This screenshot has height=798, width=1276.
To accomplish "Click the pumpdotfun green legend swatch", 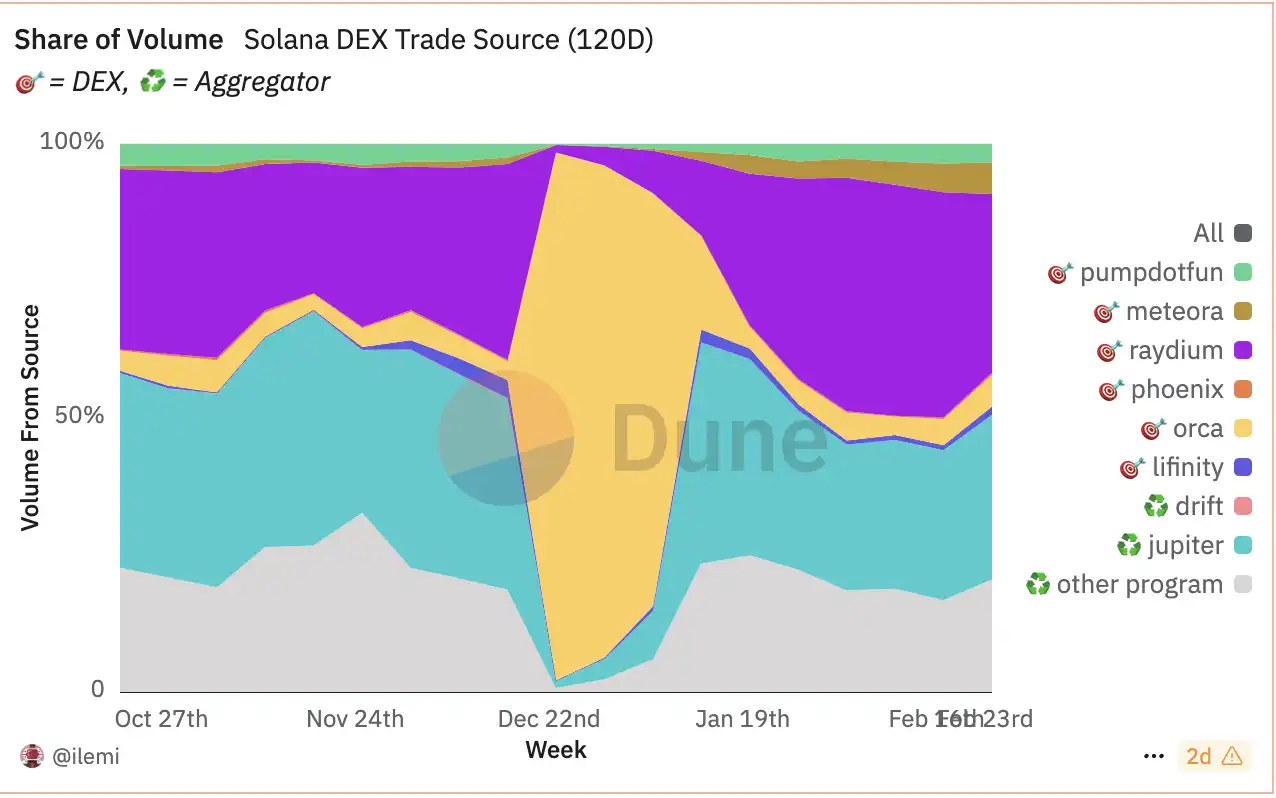I will pyautogui.click(x=1243, y=273).
